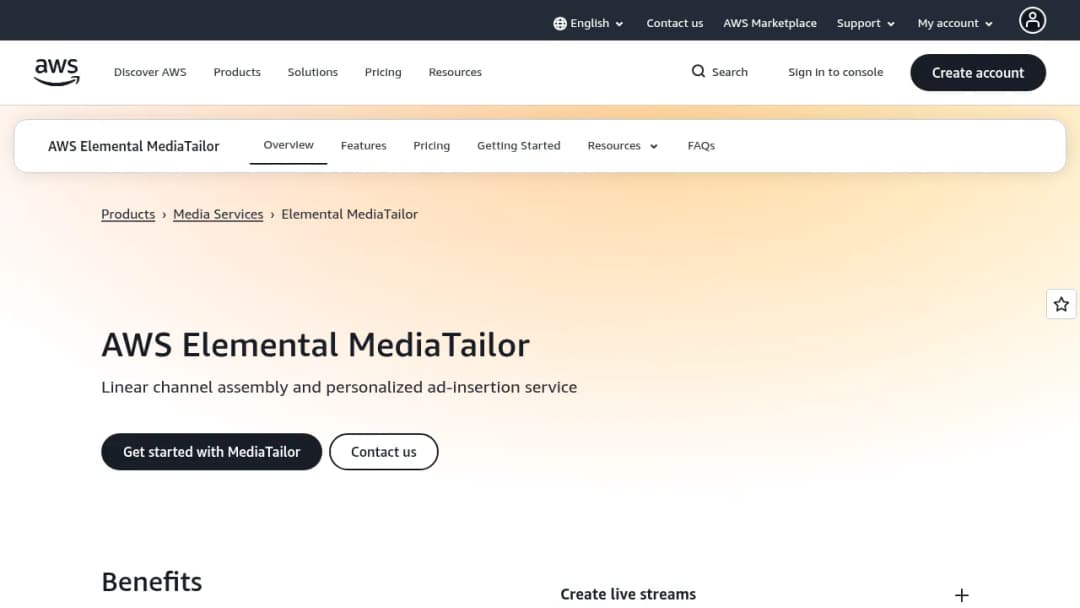Follow the Media Services breadcrumb link
This screenshot has height=608, width=1080.
(x=218, y=214)
